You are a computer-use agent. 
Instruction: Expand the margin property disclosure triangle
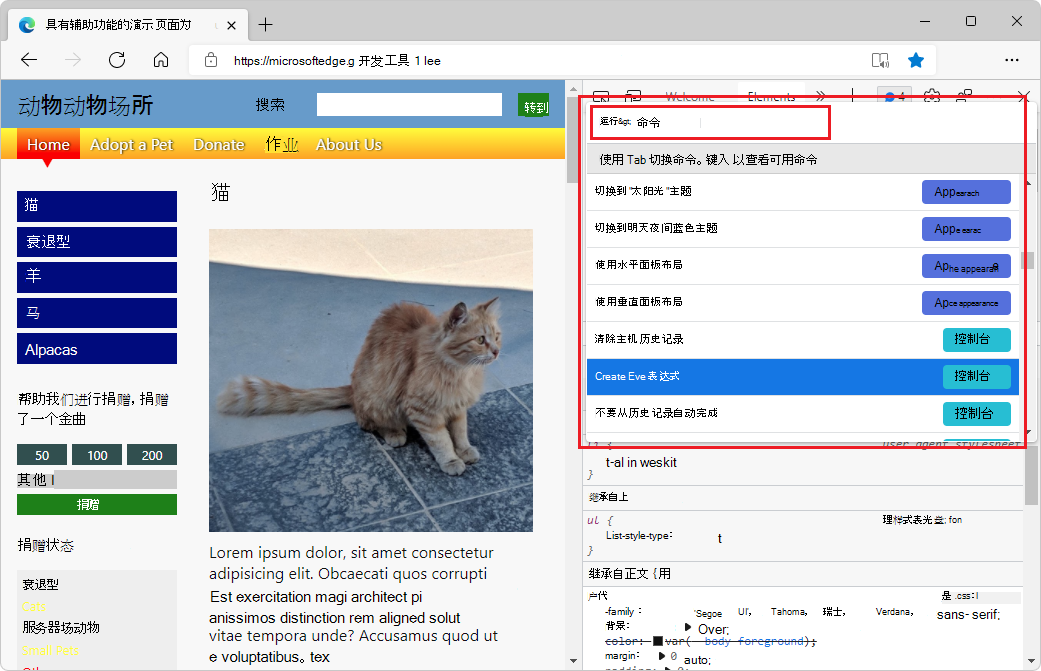coord(661,657)
